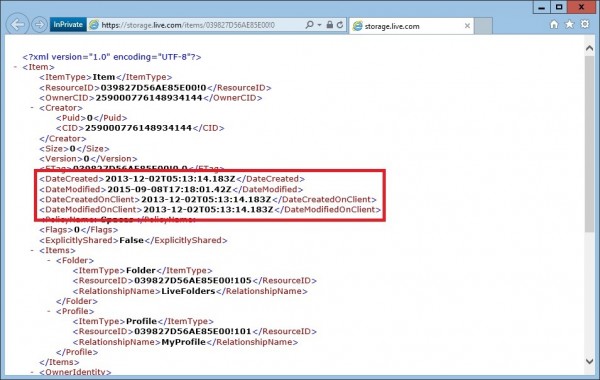This screenshot has height=380, width=600.
Task: Click the browser Forward arrow button
Action: point(39,25)
